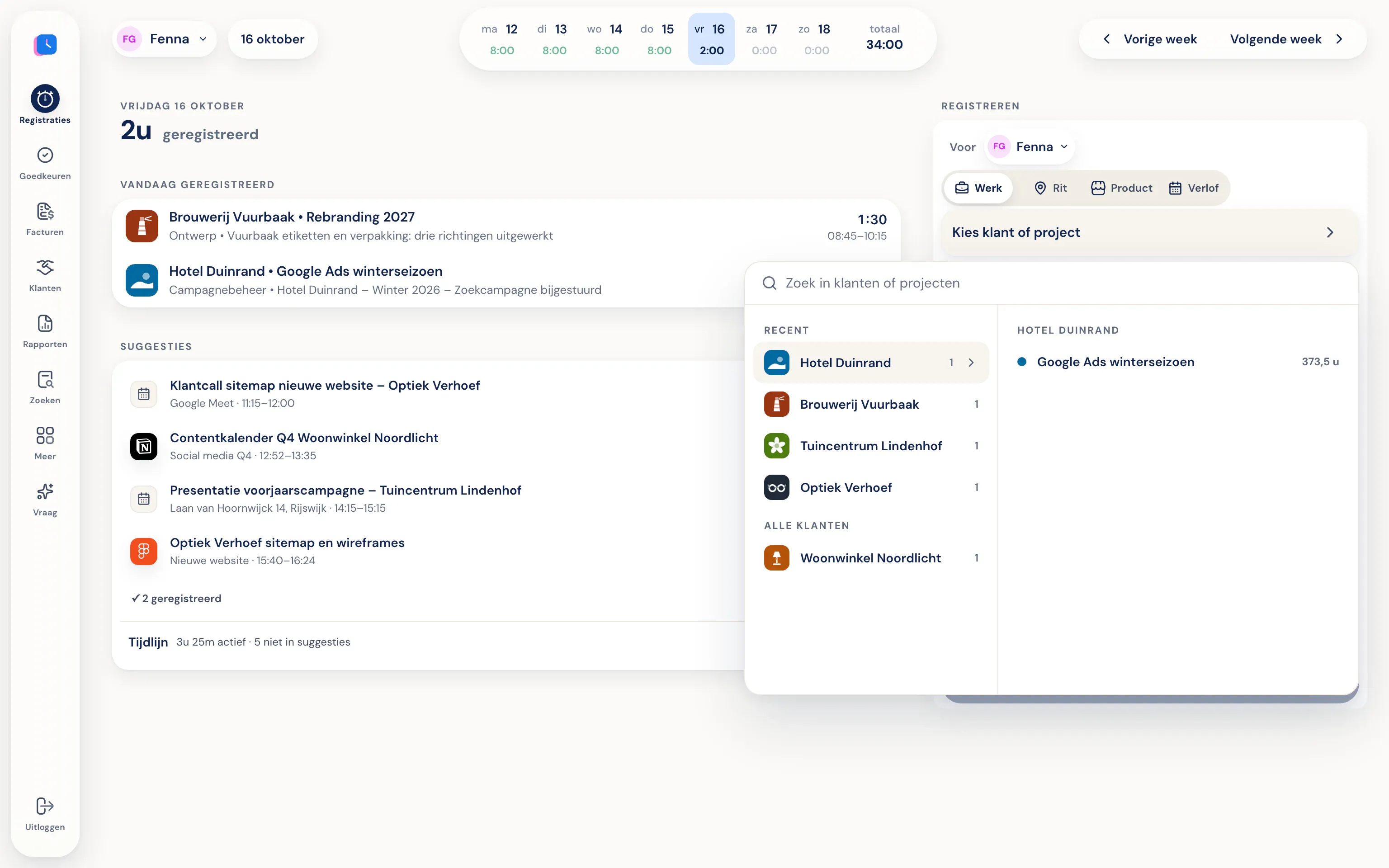Click the search magnifier icon in client picker
Viewport: 1389px width, 868px height.
coord(769,283)
